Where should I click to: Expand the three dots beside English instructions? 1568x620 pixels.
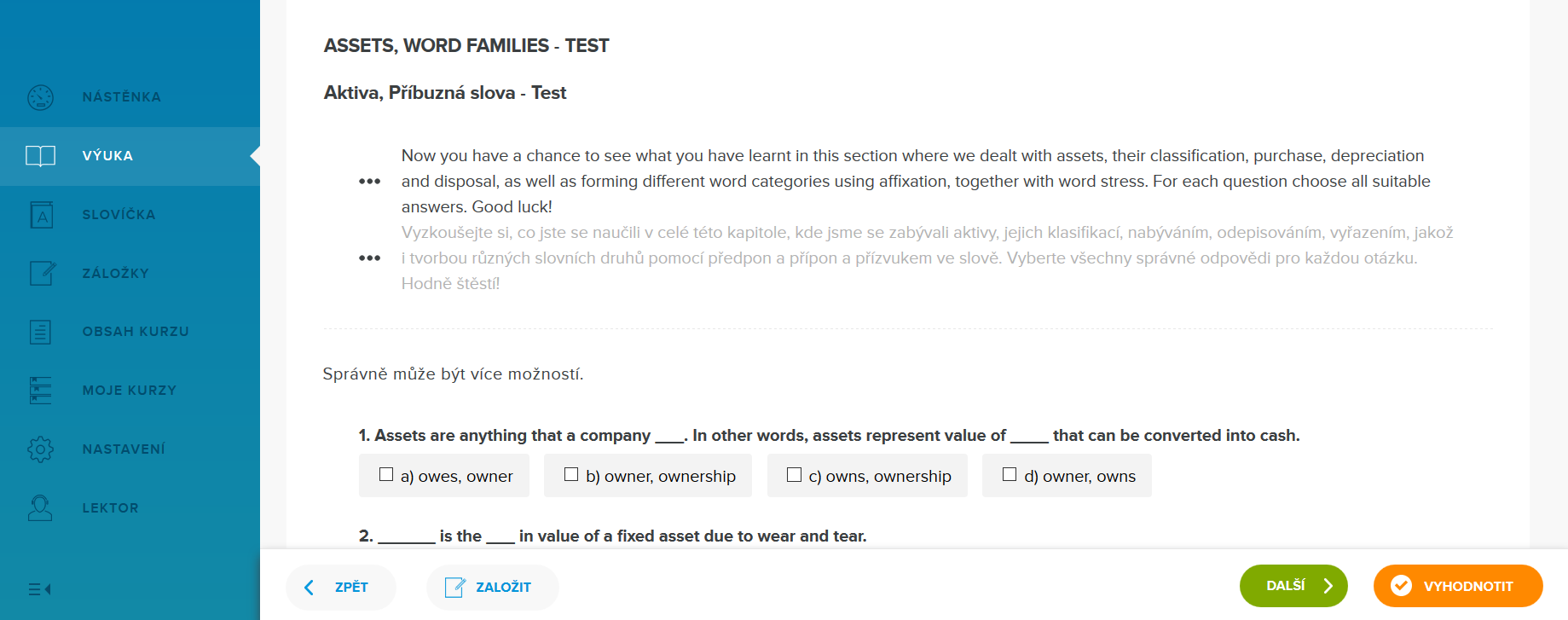pyautogui.click(x=369, y=181)
